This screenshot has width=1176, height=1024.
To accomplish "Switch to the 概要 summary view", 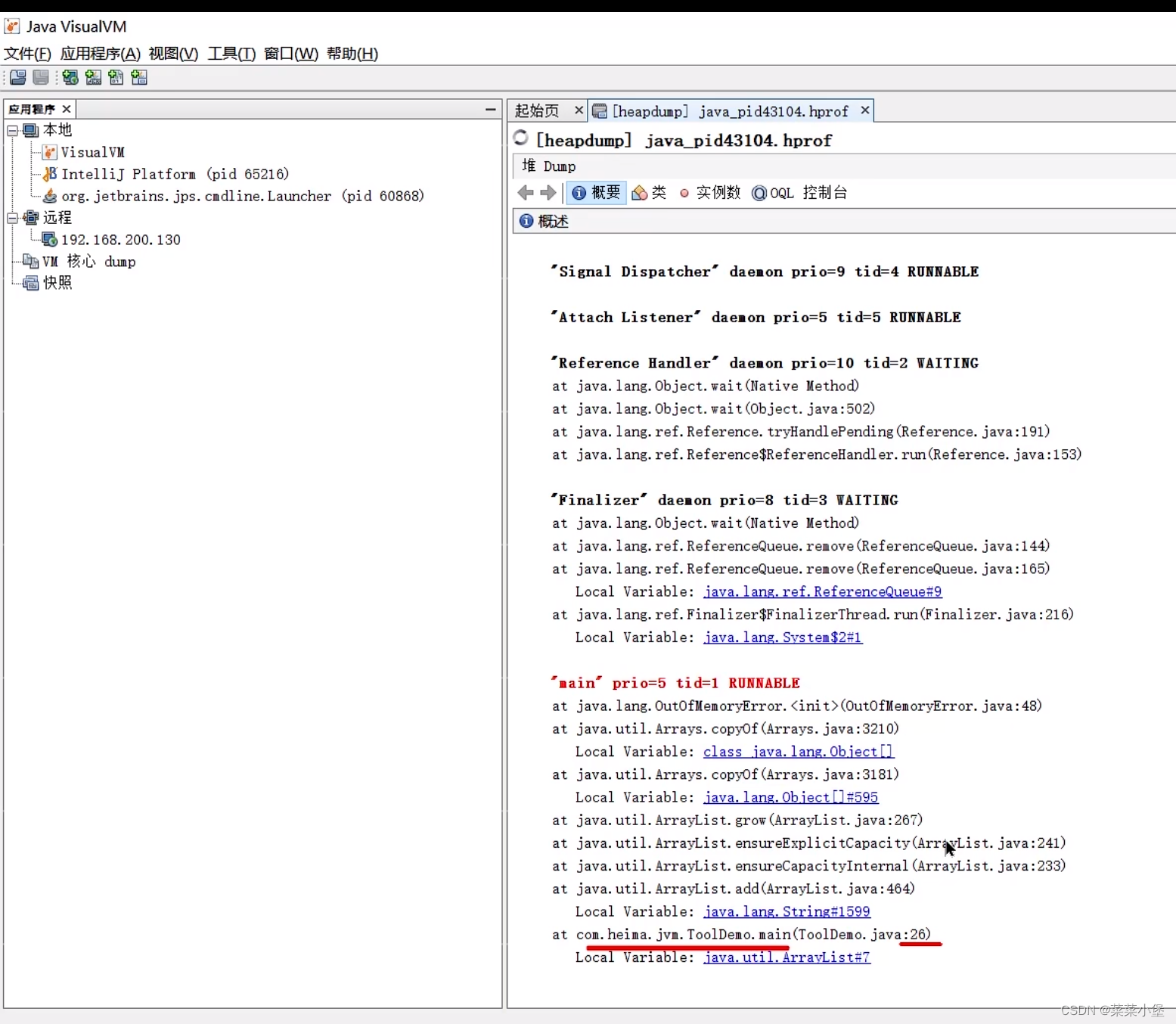I will [597, 193].
